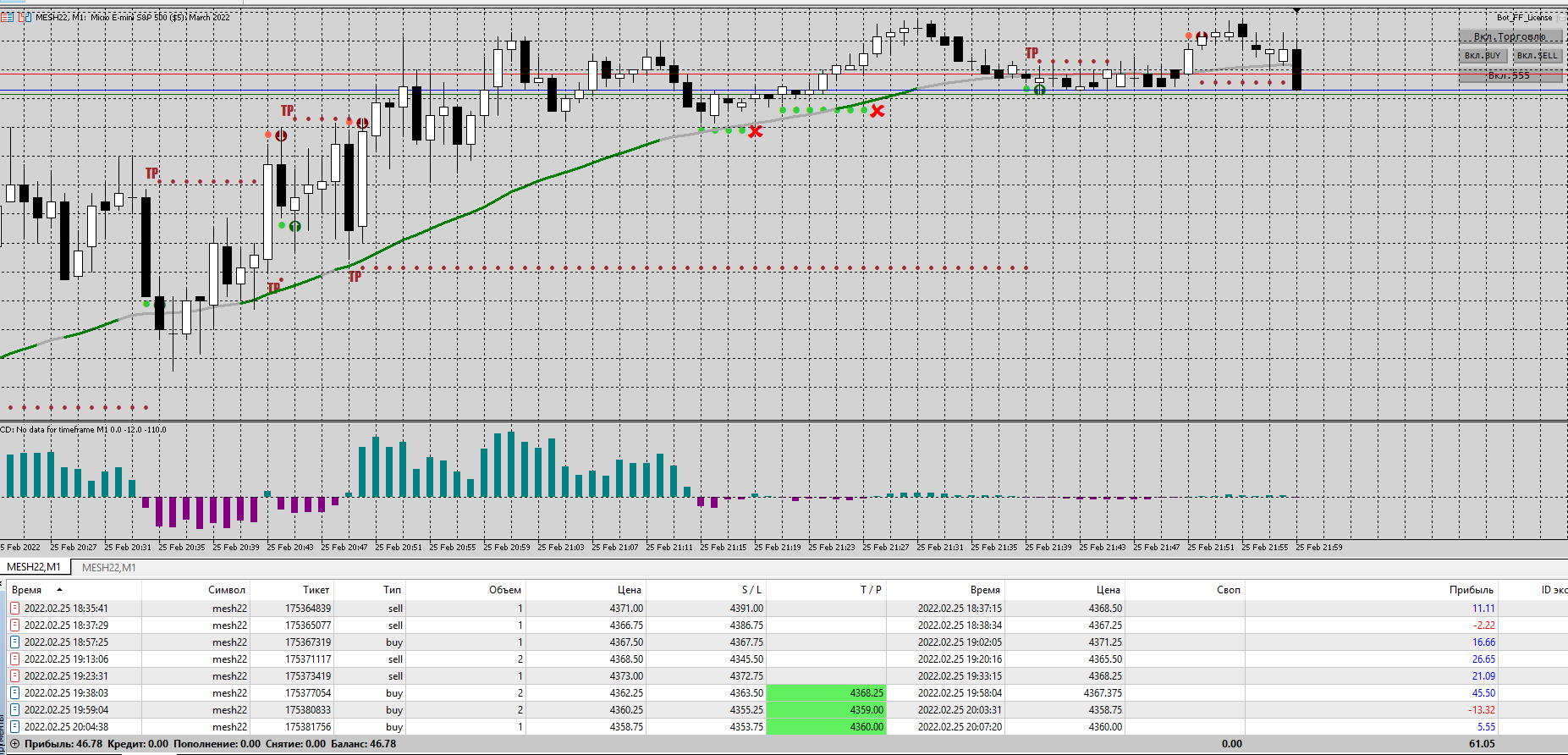Click the buy deal icon for ticket 175367319
The image size is (1568, 755).
14,642
